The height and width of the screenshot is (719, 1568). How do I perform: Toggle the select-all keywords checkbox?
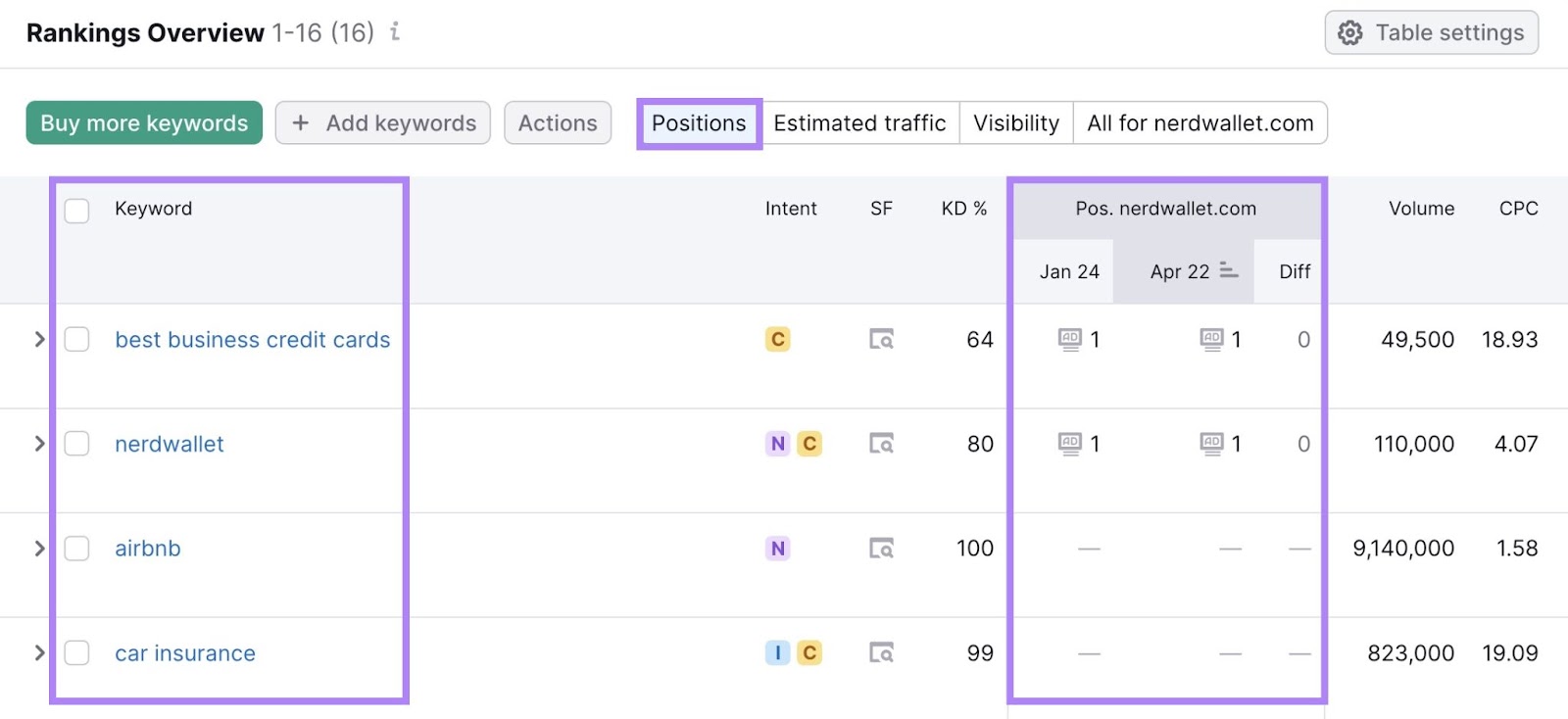pos(76,211)
